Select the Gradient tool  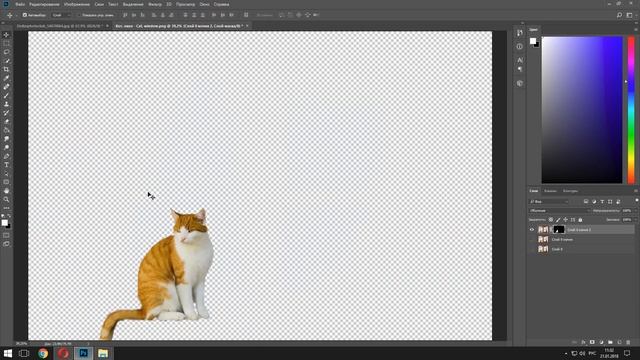(6, 130)
